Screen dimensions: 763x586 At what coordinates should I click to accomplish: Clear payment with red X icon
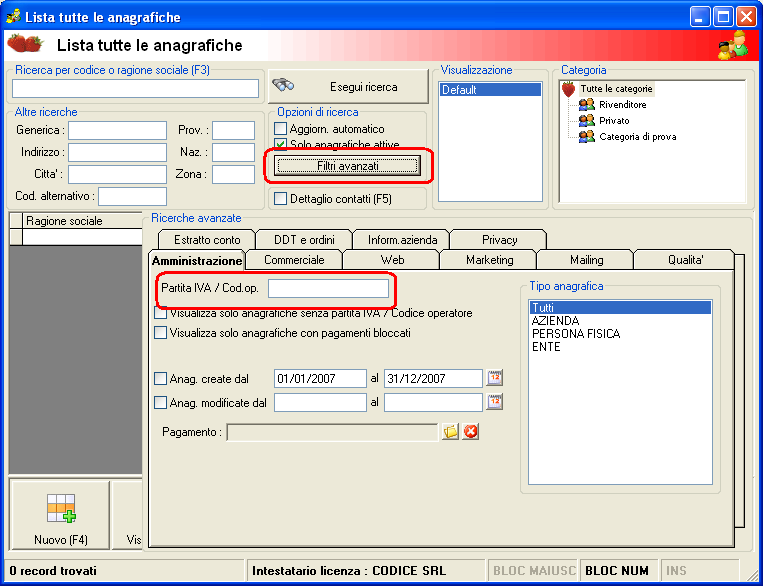(x=471, y=431)
